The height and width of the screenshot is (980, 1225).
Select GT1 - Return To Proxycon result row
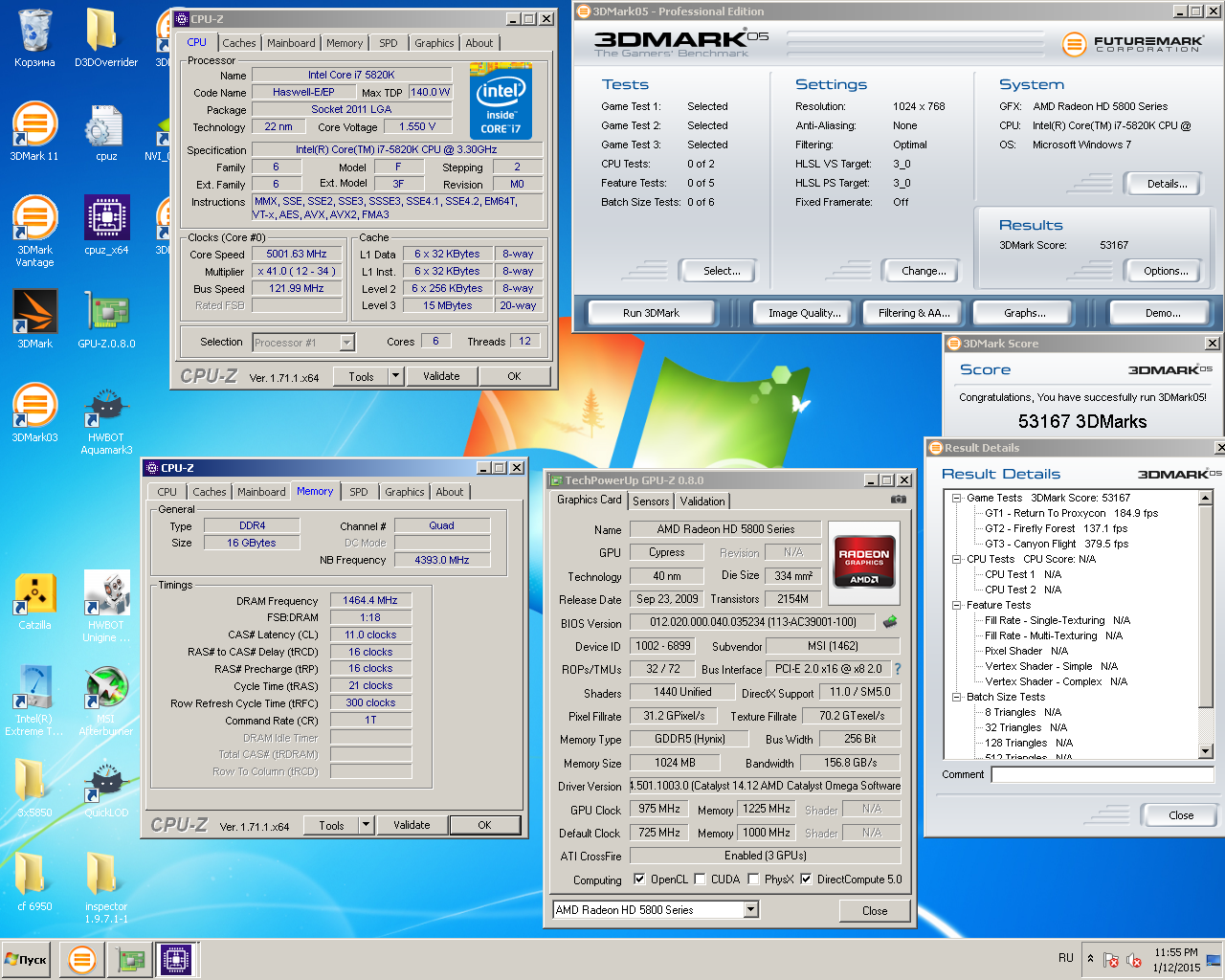1071,513
